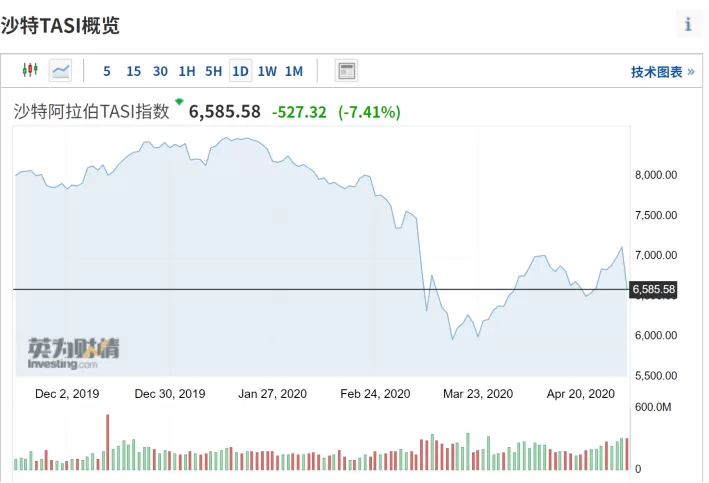This screenshot has height=483, width=709.
Task: Click the Investing.com watermark logo
Action: [x=73, y=354]
